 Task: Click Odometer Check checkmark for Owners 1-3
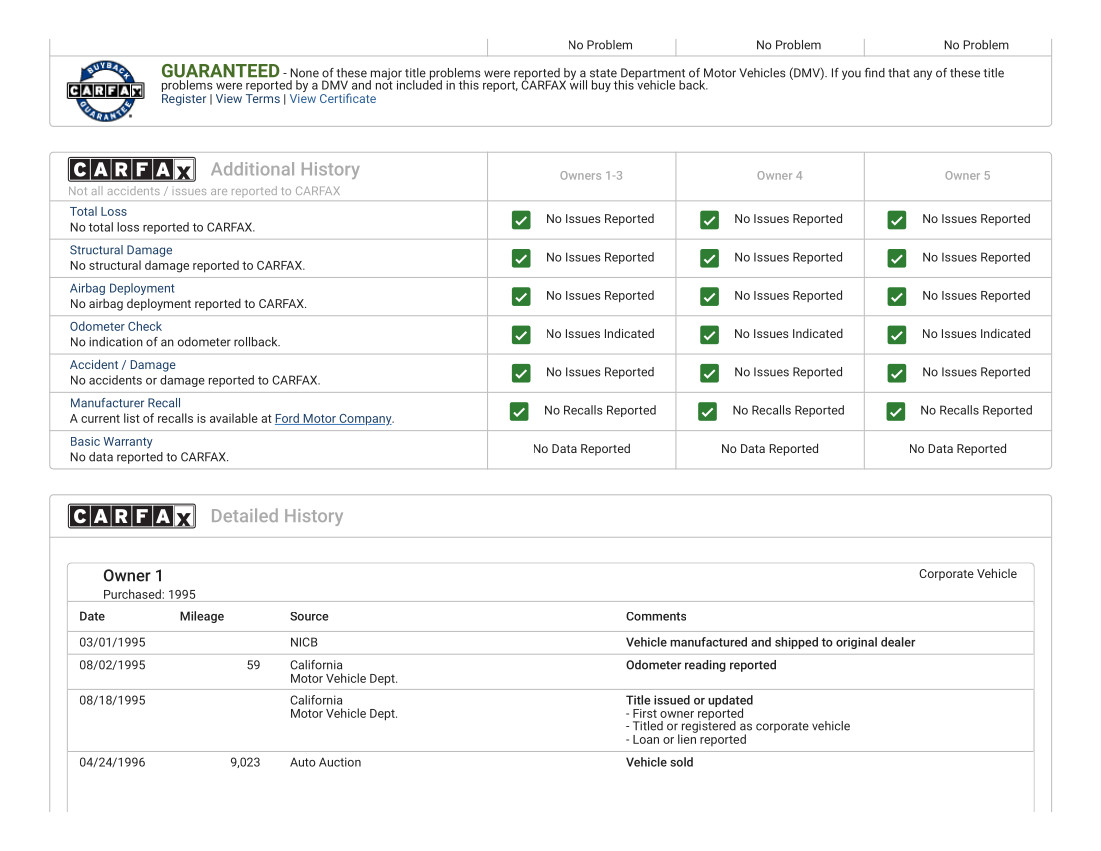click(521, 335)
